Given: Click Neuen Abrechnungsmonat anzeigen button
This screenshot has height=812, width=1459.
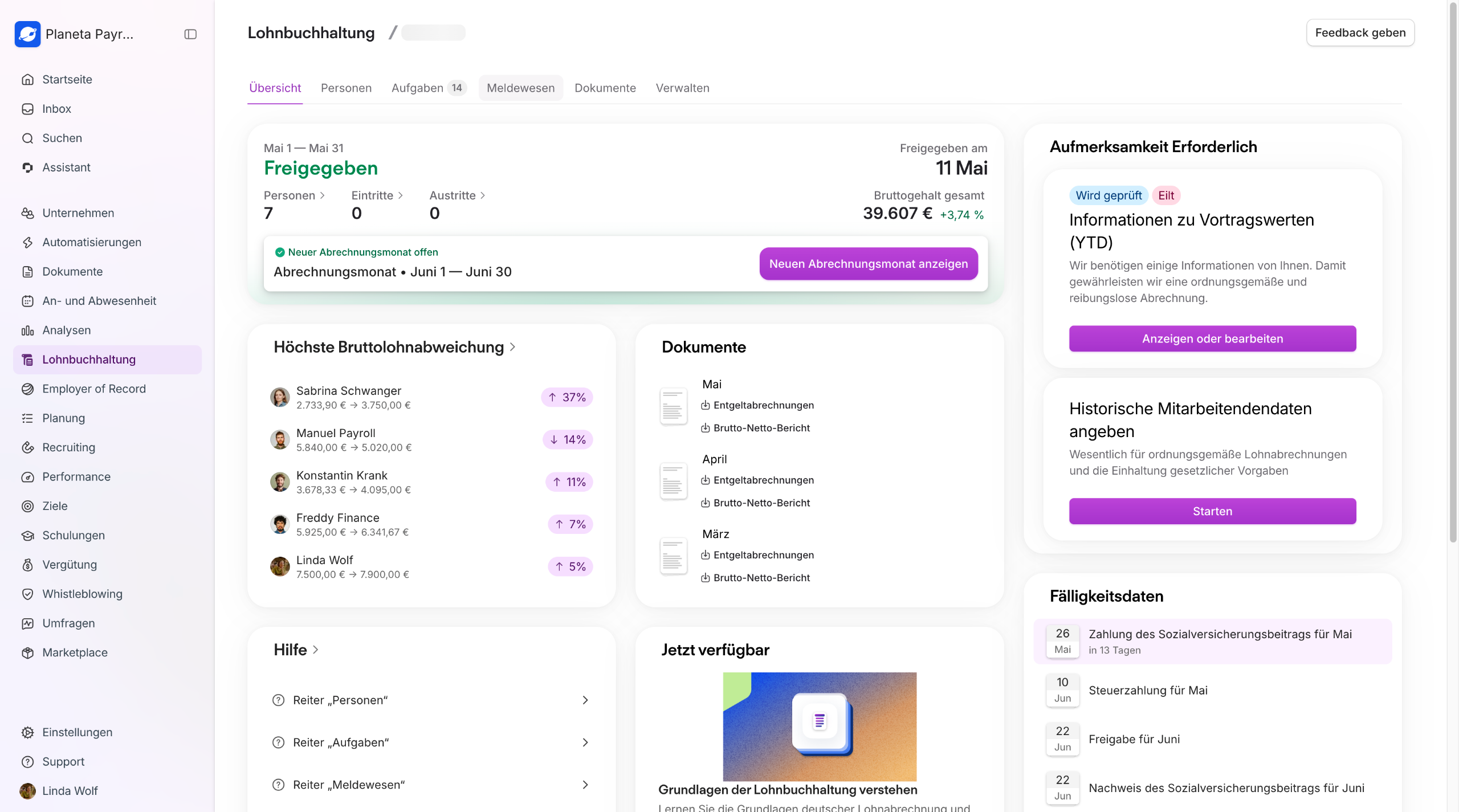Looking at the screenshot, I should point(868,264).
